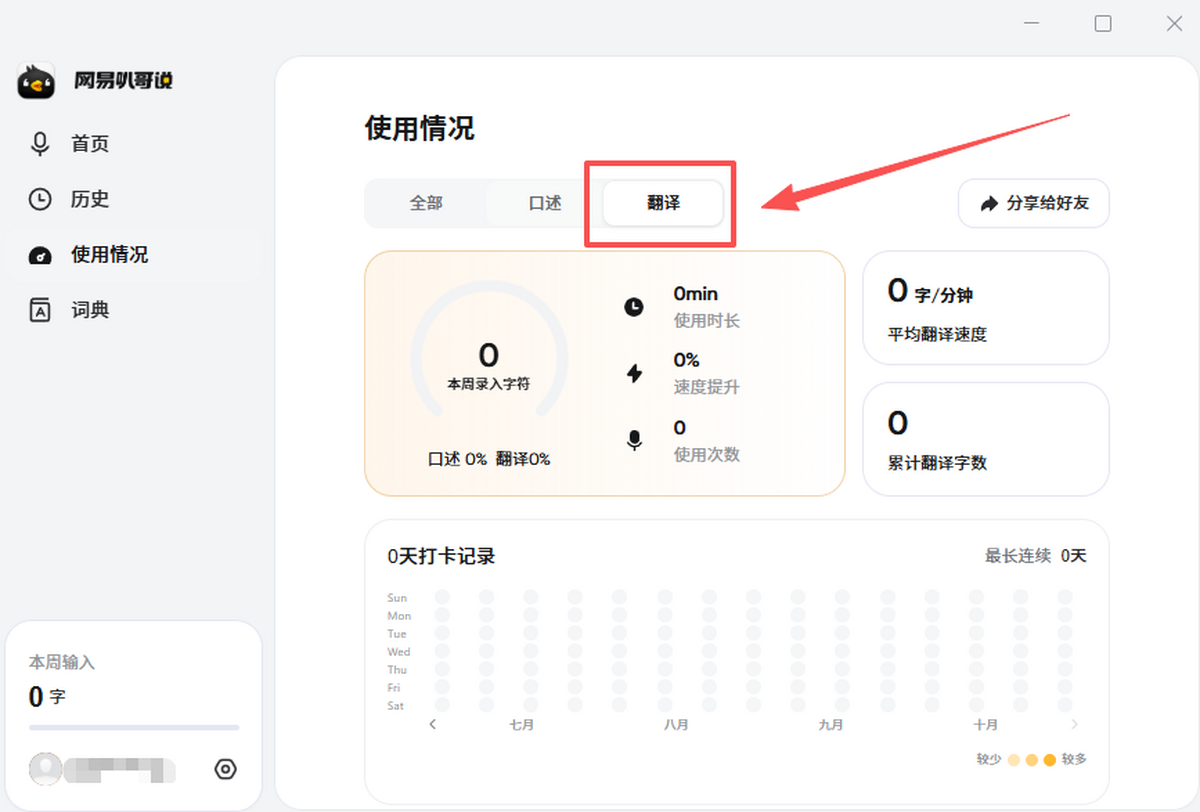Select the 翻译 tab
Viewport: 1200px width, 812px height.
tap(663, 203)
